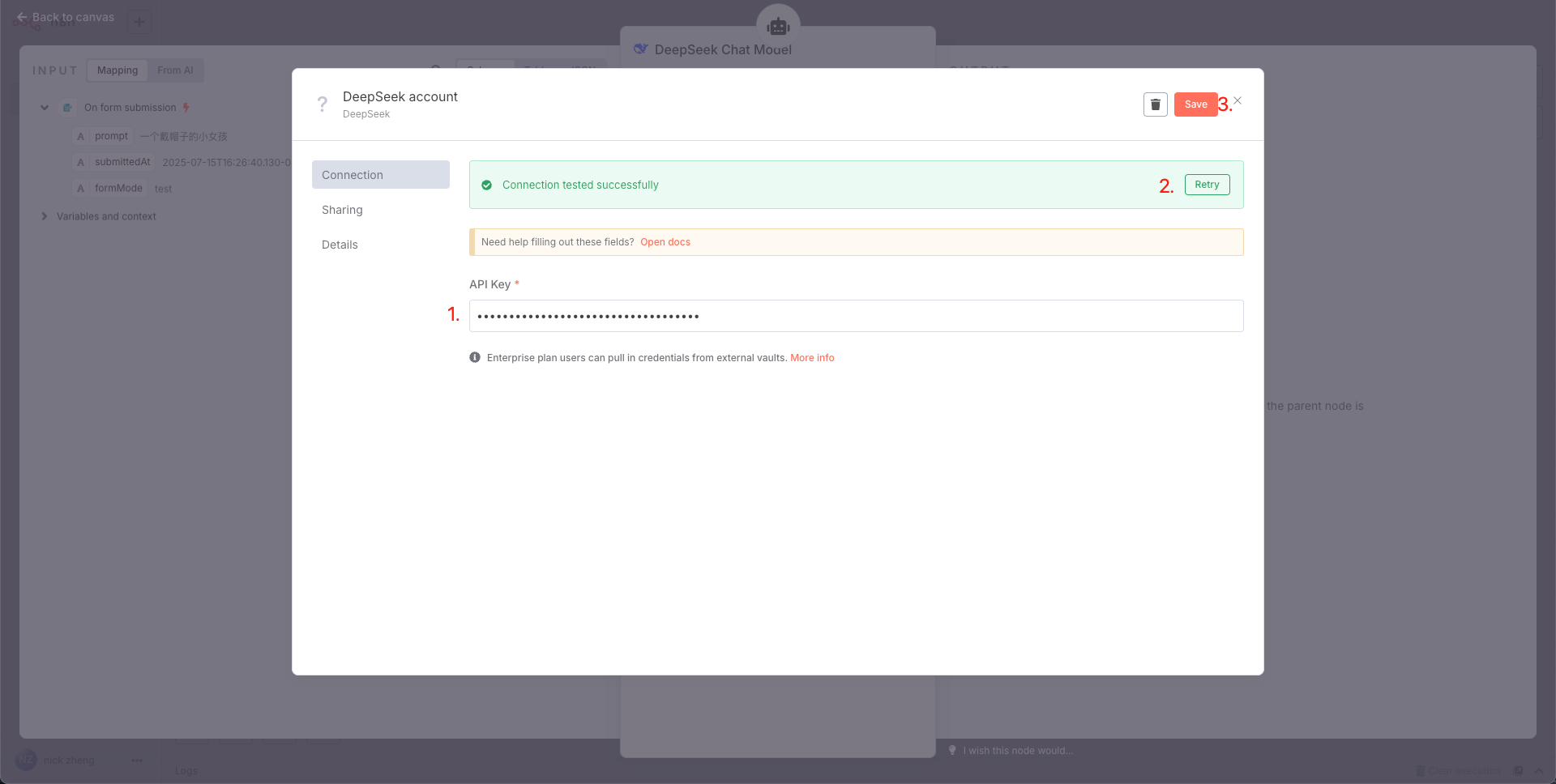The image size is (1556, 784).
Task: Click the DeepSeek whale logo icon
Action: click(x=640, y=49)
